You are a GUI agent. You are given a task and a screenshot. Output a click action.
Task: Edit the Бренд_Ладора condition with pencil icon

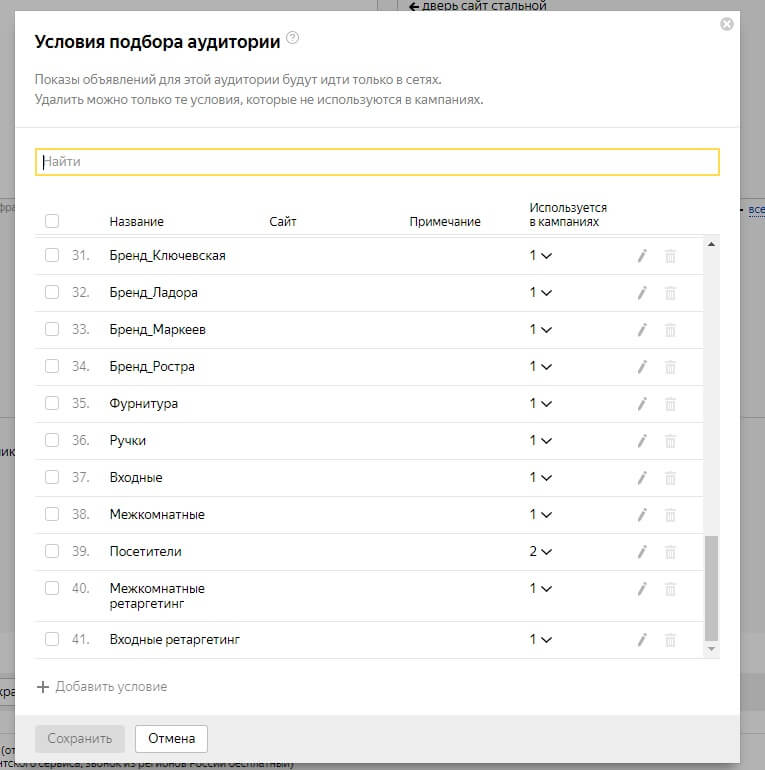pyautogui.click(x=642, y=293)
